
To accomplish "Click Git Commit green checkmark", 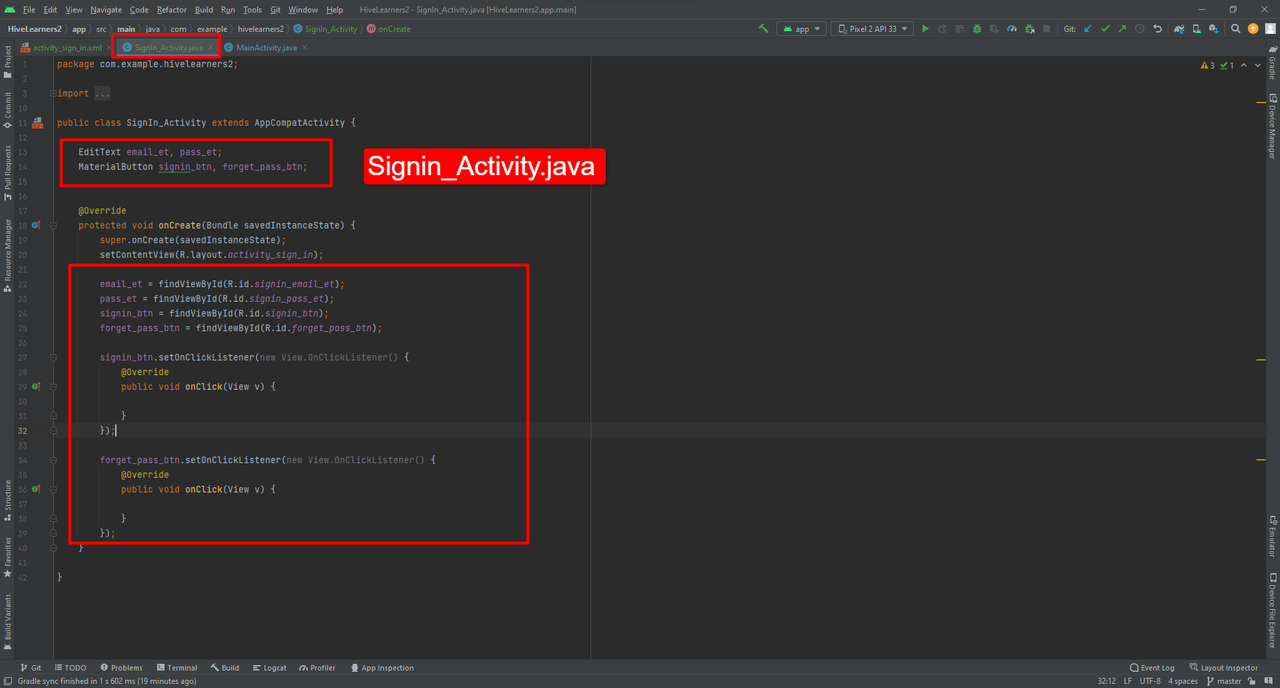I will 1105,29.
